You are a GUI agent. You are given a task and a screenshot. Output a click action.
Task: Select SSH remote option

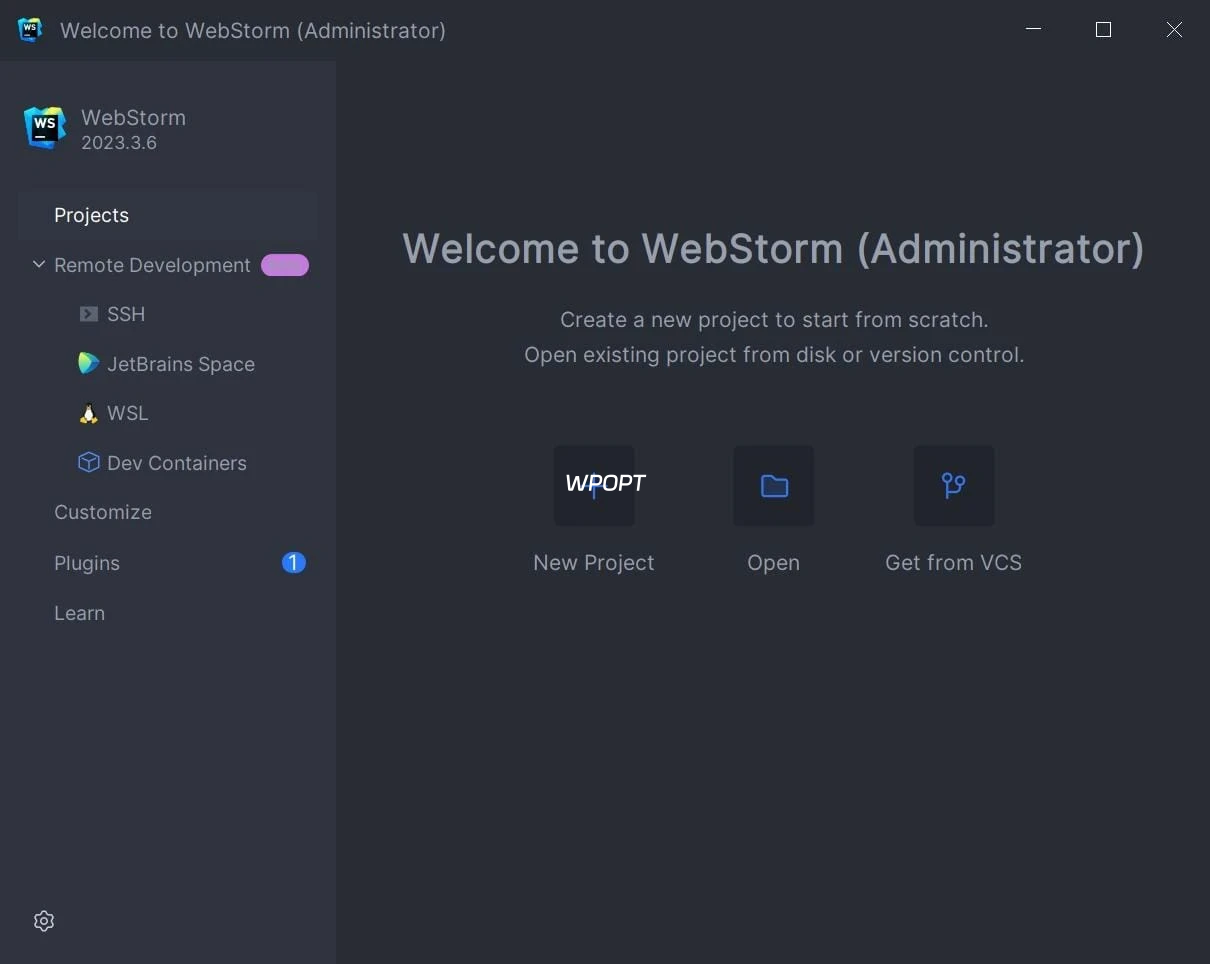pos(126,314)
